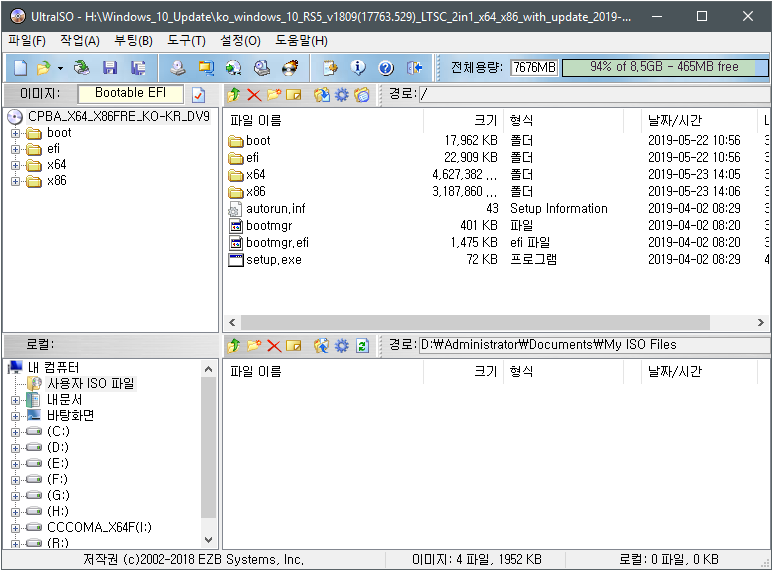
Task: Click the 크기 column header in local list
Action: pos(463,371)
